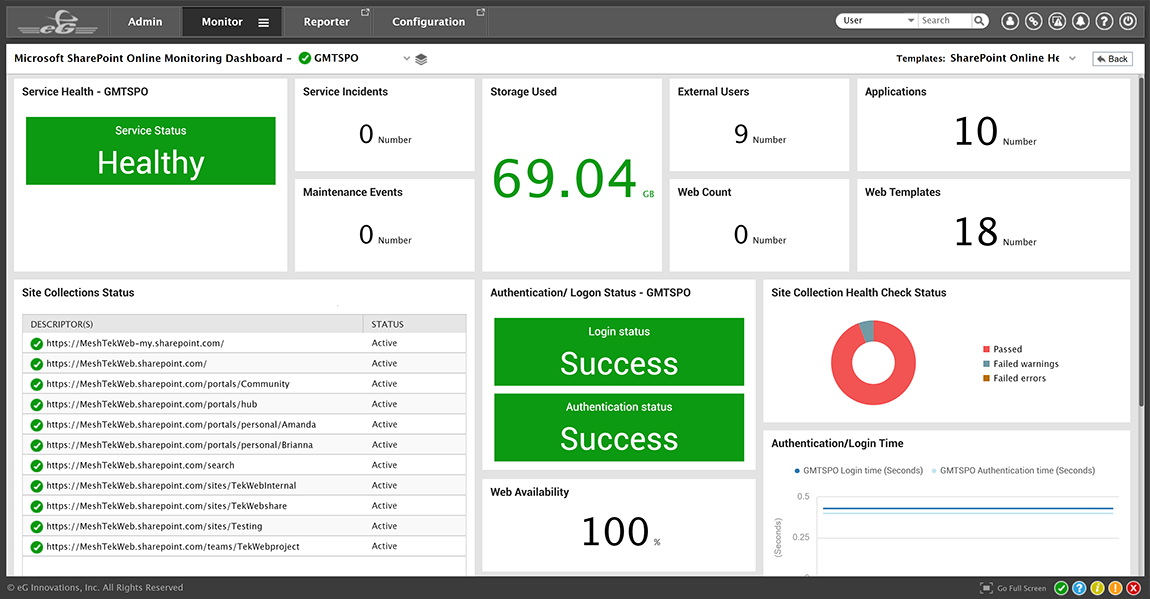This screenshot has height=599, width=1150.
Task: Toggle the Passed legend color swatch
Action: point(986,350)
